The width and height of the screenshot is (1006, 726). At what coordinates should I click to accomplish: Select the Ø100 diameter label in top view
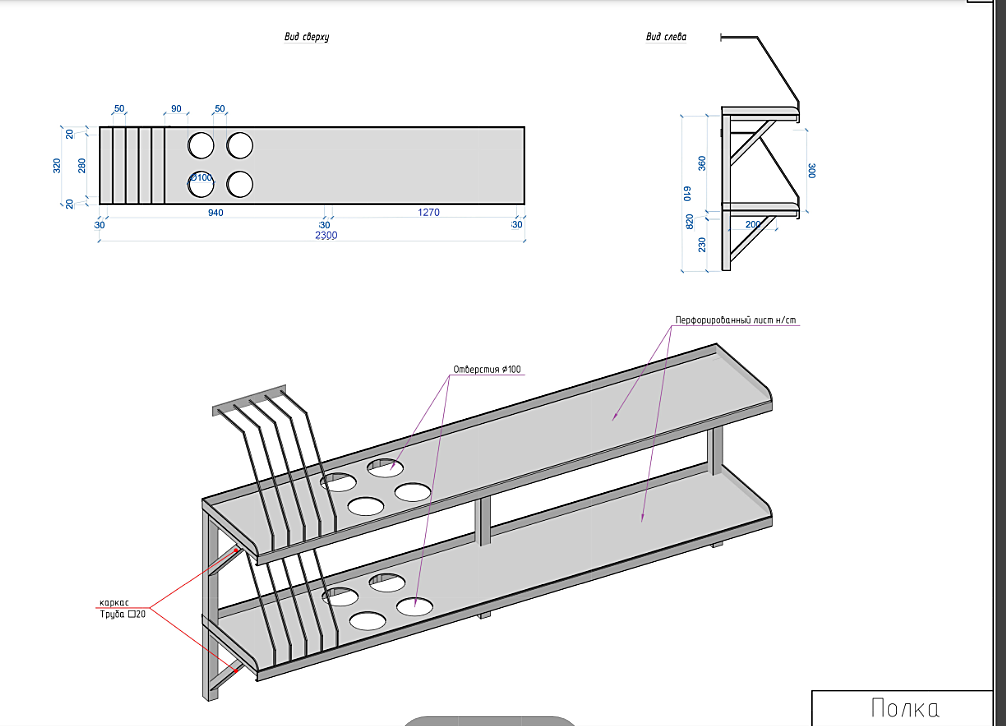(201, 178)
